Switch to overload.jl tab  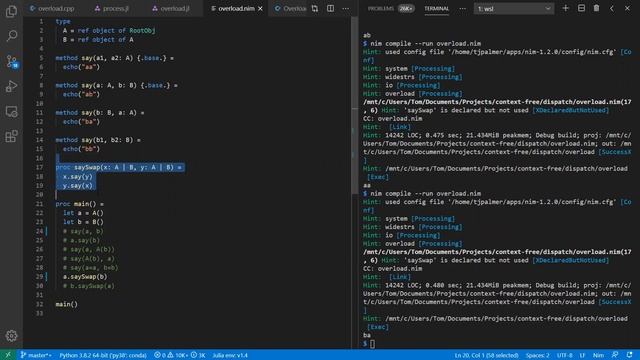[x=171, y=9]
